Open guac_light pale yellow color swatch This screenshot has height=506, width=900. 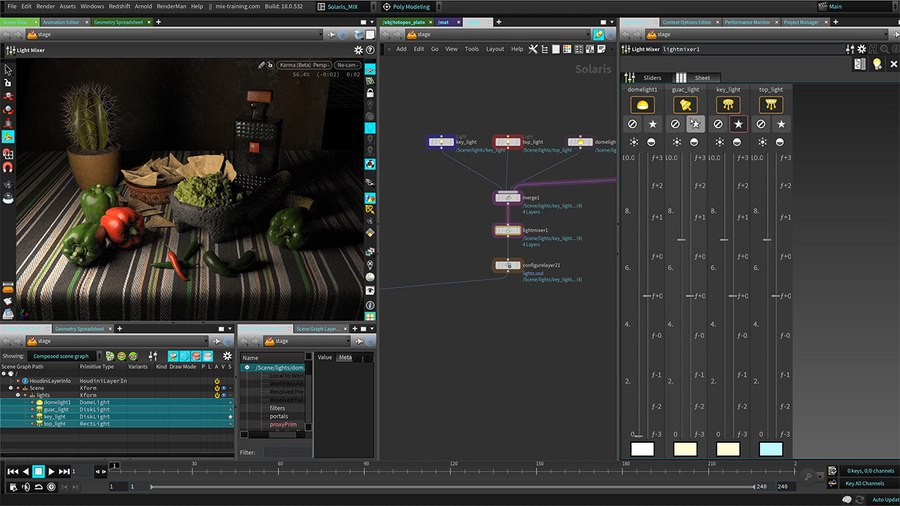(x=685, y=449)
